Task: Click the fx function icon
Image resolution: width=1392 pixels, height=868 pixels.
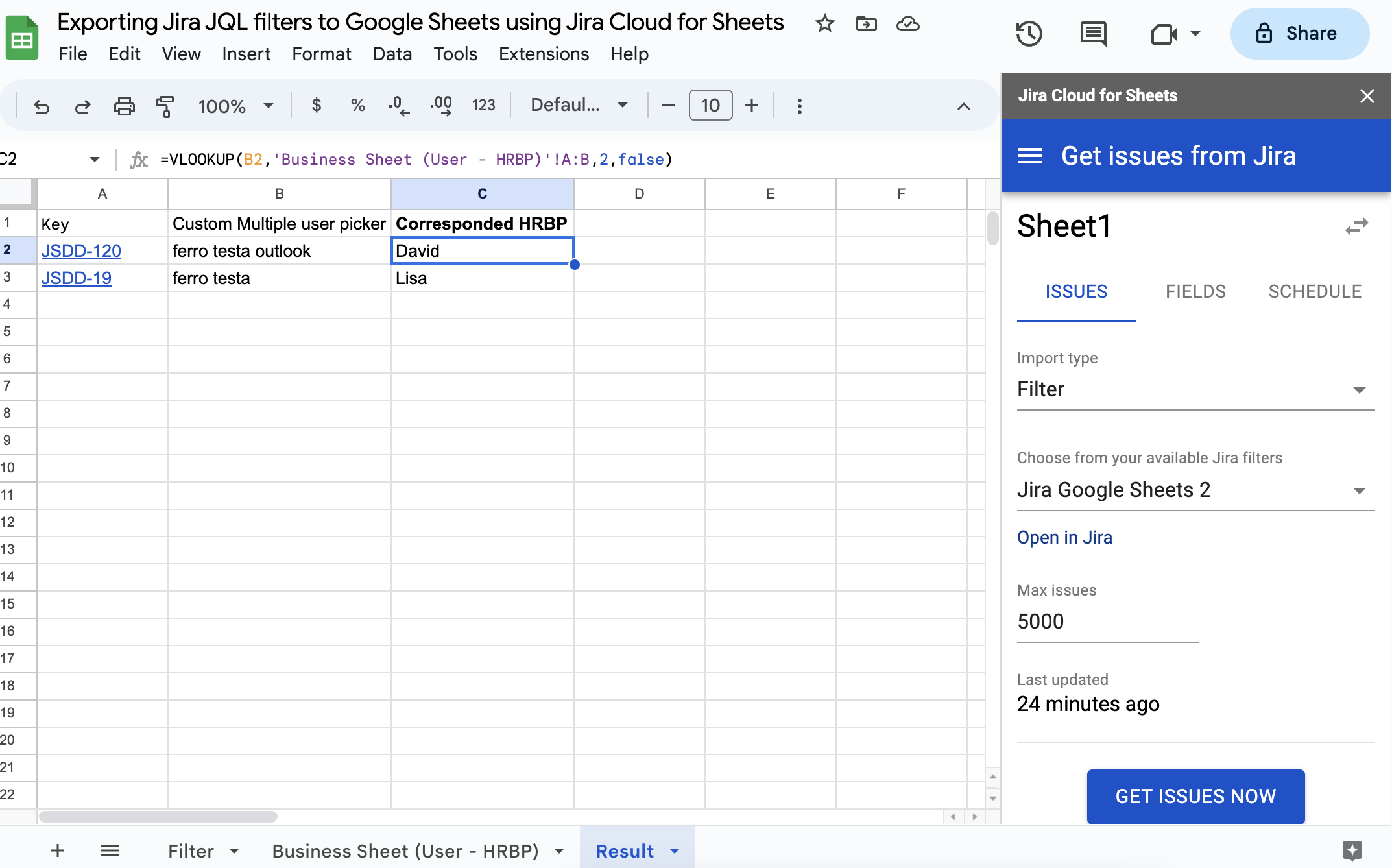Action: tap(139, 160)
